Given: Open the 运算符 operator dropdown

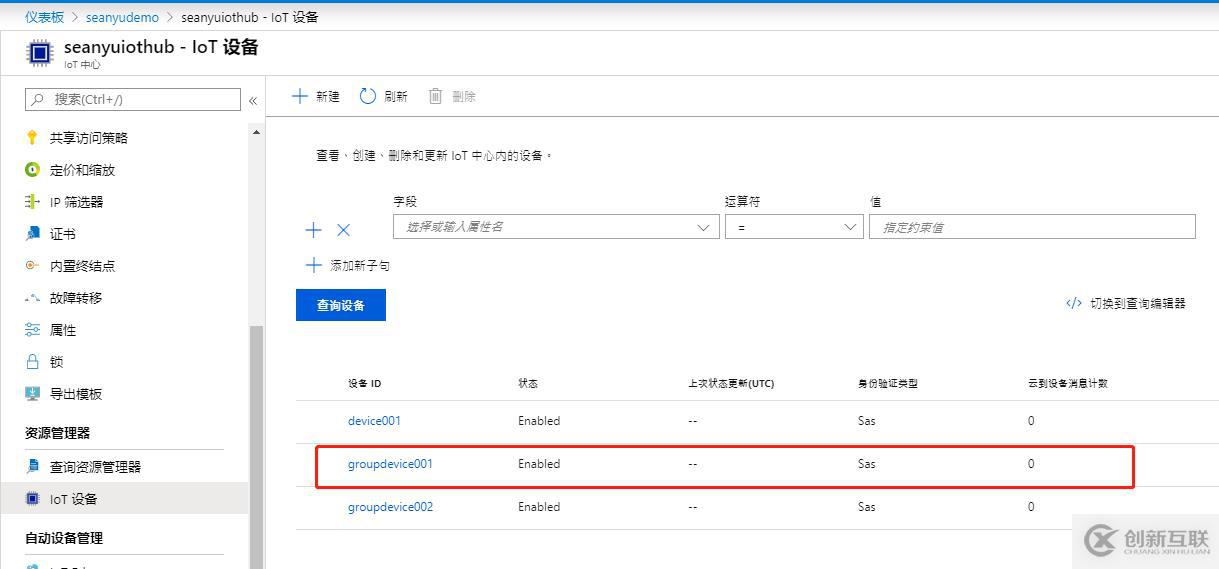Looking at the screenshot, I should [794, 227].
